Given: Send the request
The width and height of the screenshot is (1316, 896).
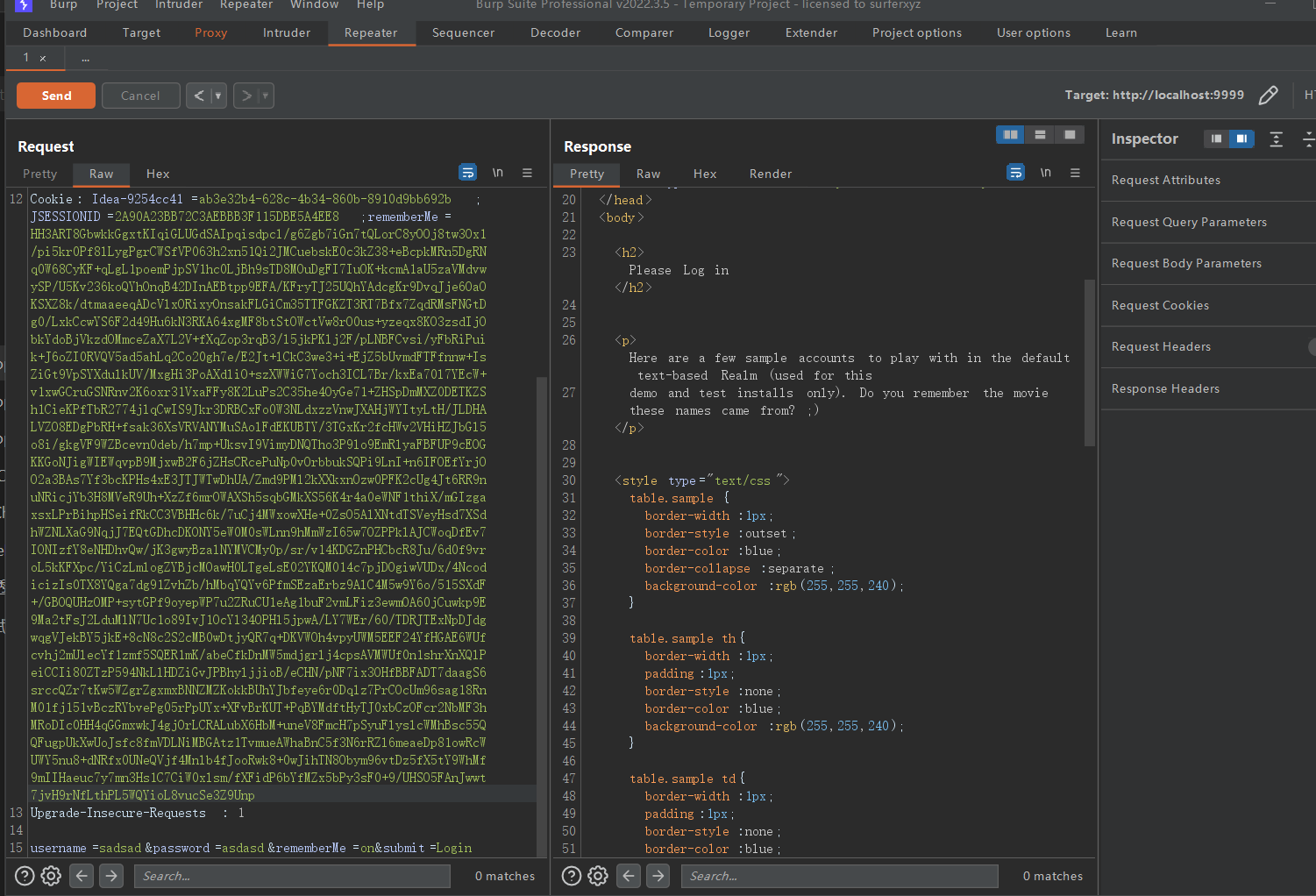Looking at the screenshot, I should (56, 96).
